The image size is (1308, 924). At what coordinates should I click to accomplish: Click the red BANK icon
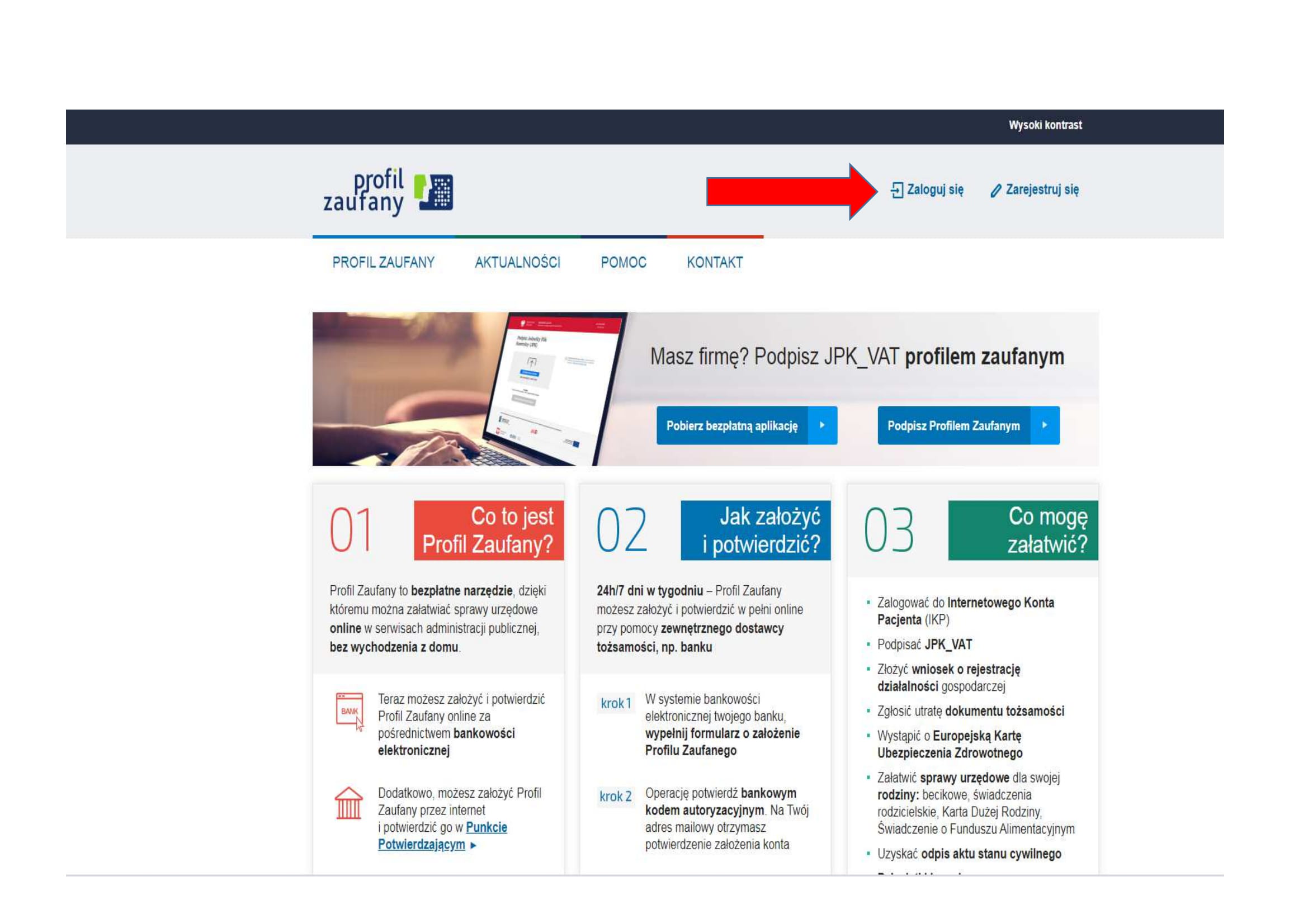click(350, 712)
